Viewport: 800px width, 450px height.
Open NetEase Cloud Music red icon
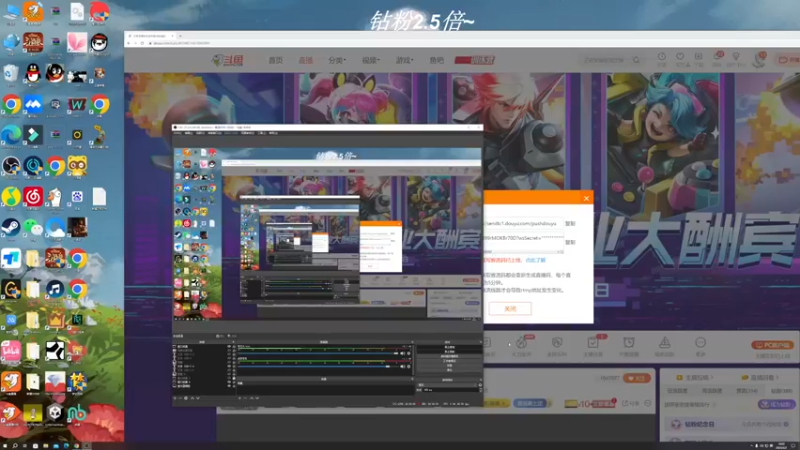33,197
